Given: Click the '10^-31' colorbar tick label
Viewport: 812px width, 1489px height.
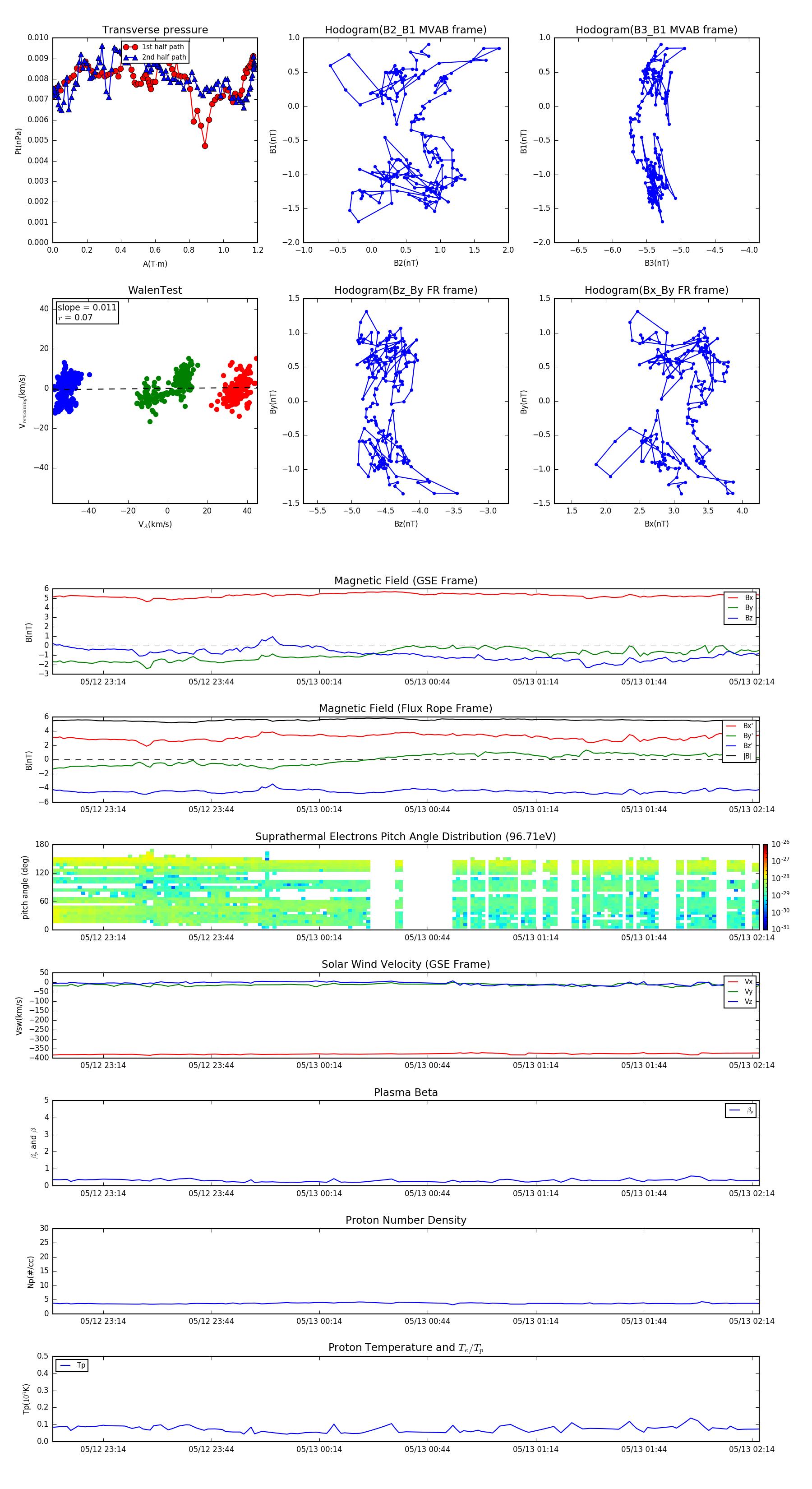Looking at the screenshot, I should [780, 929].
